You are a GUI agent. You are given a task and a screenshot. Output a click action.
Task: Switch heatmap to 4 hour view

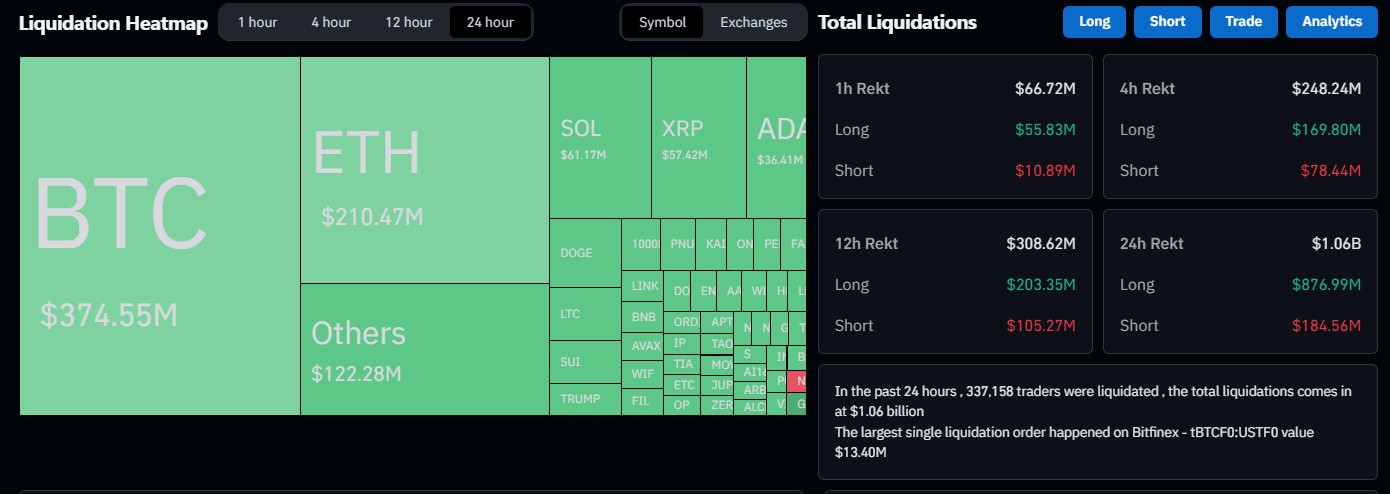tap(330, 22)
